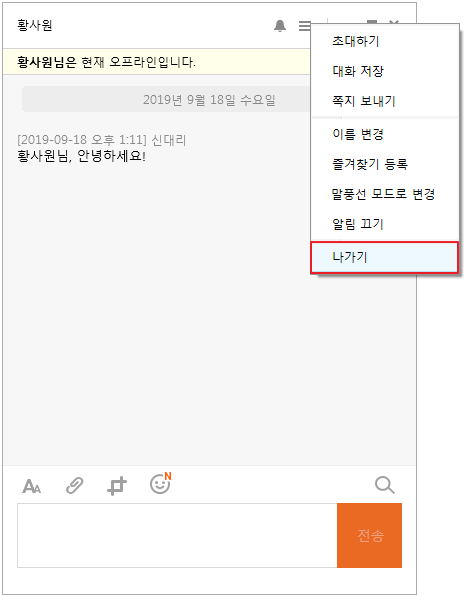Click the offline status notice banner
The image size is (464, 597).
[x=157, y=62]
